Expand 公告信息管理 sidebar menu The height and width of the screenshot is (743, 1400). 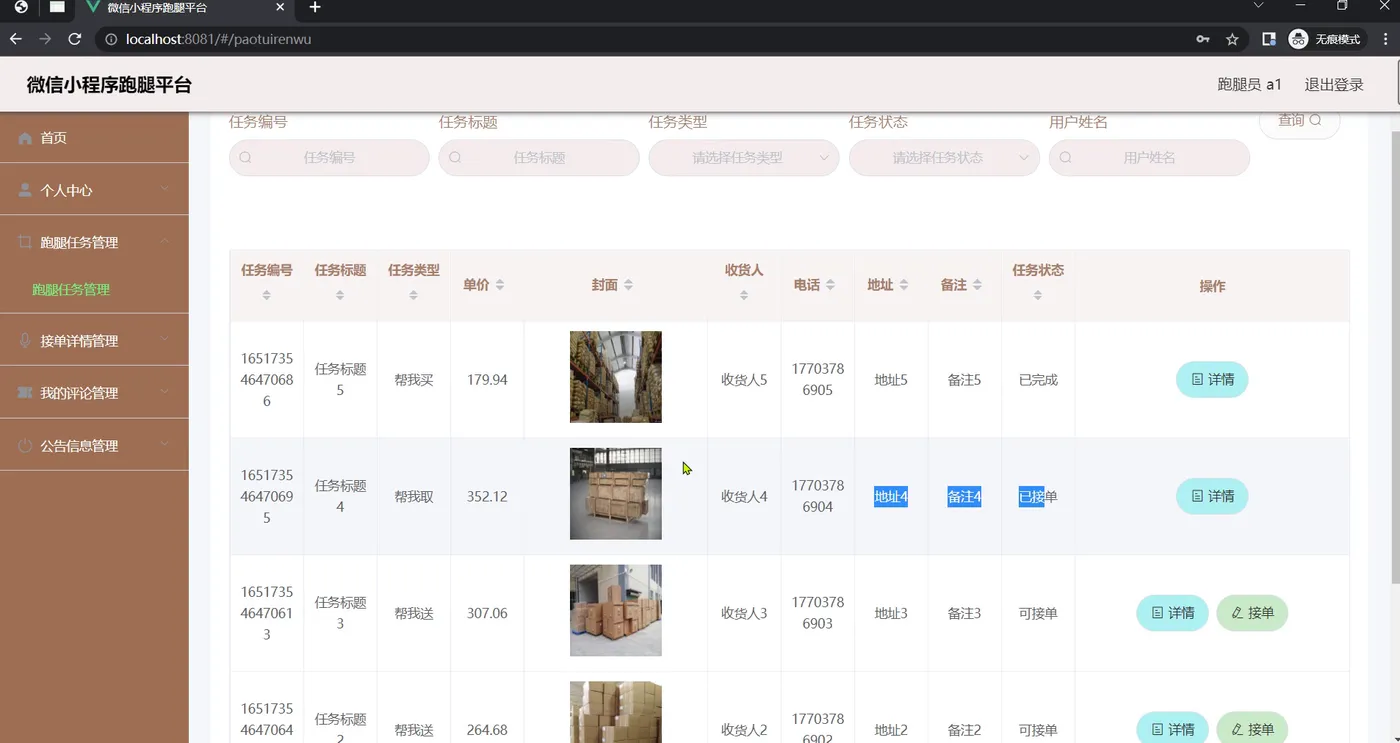(x=94, y=446)
